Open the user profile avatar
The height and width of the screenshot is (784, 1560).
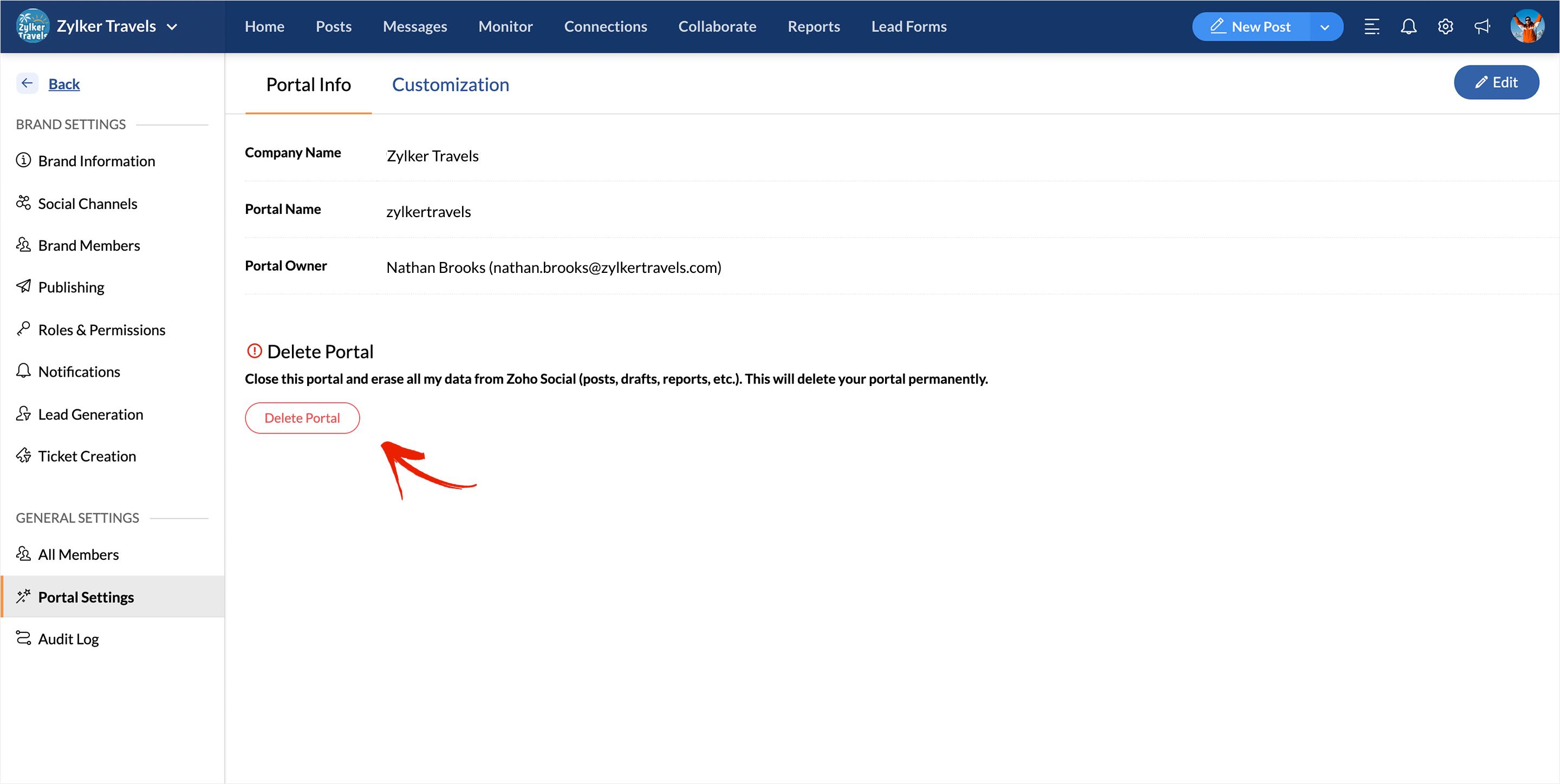coord(1527,26)
